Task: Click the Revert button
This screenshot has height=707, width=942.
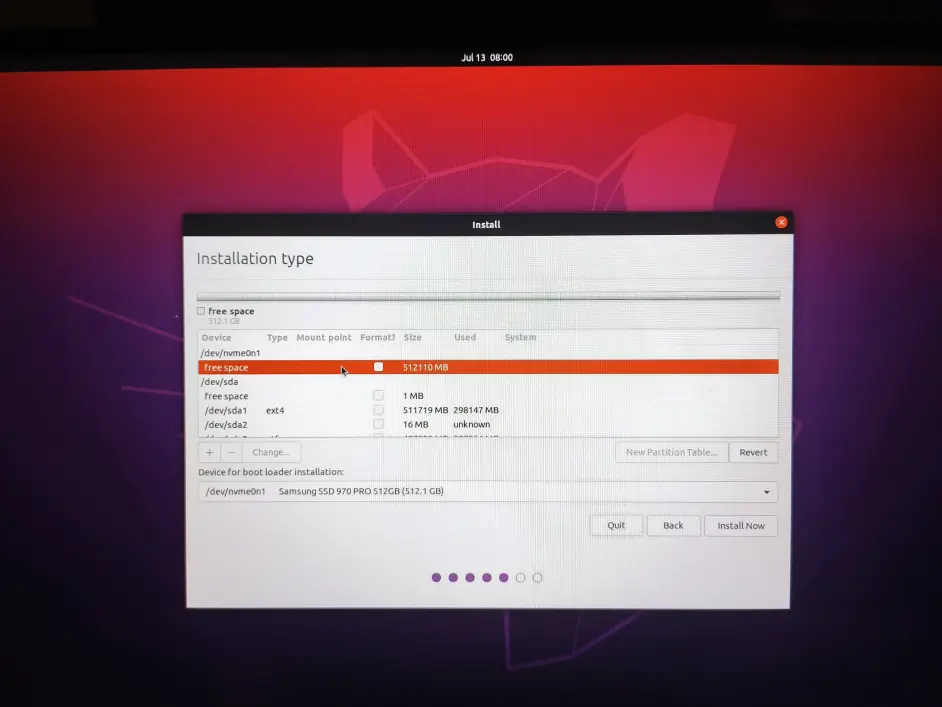Action: 753,452
